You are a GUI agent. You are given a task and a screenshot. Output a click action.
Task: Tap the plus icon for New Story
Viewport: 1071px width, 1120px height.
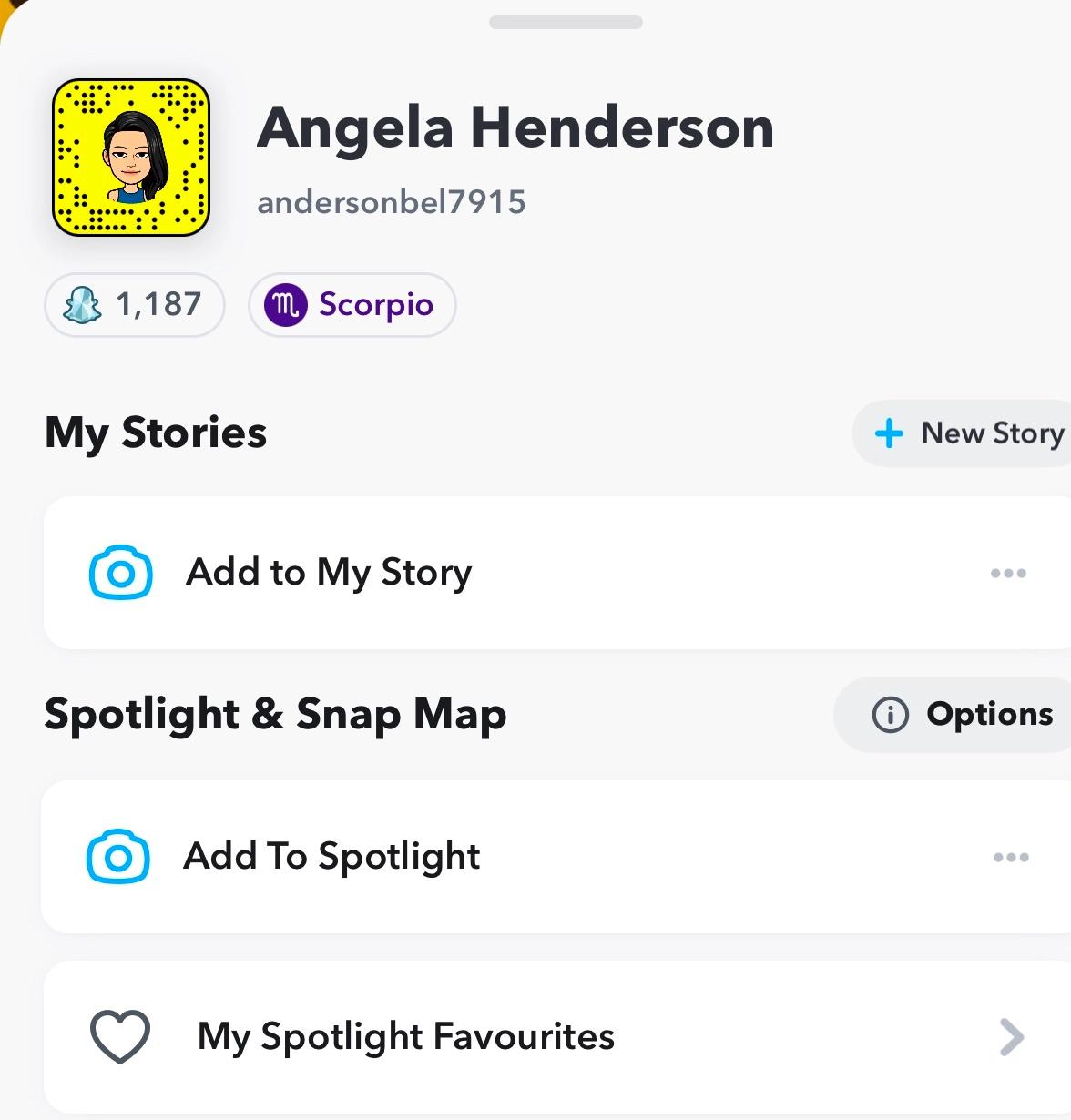(889, 433)
